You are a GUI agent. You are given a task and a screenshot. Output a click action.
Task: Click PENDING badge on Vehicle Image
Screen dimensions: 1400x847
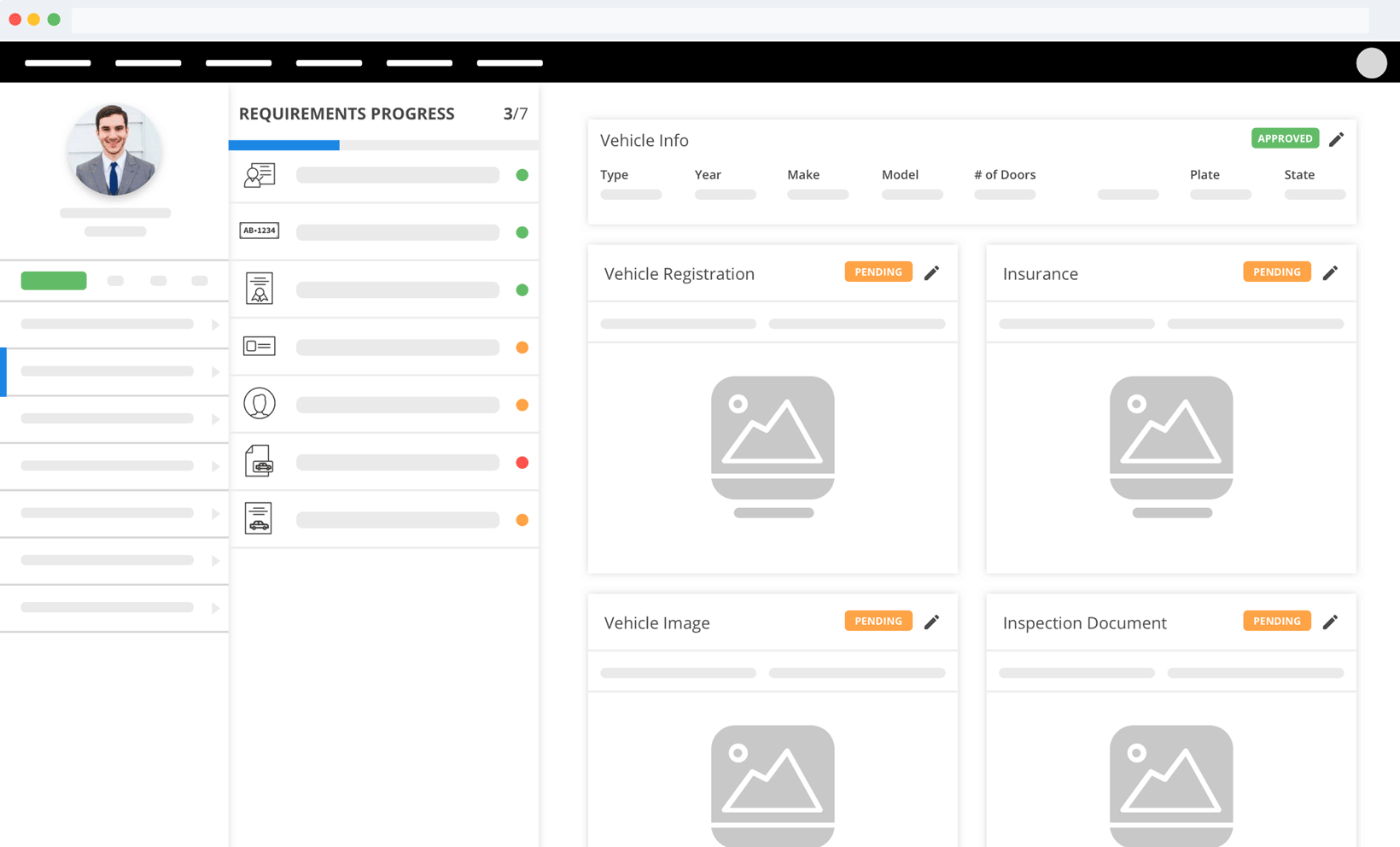[878, 621]
